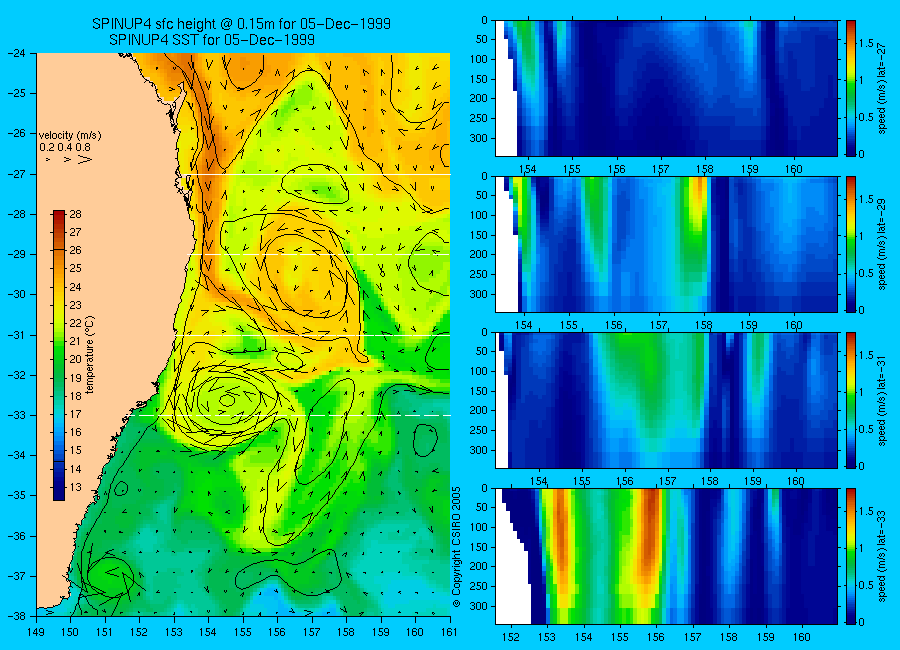
Task: Click the lat=-27 speed section plot
Action: coord(666,88)
